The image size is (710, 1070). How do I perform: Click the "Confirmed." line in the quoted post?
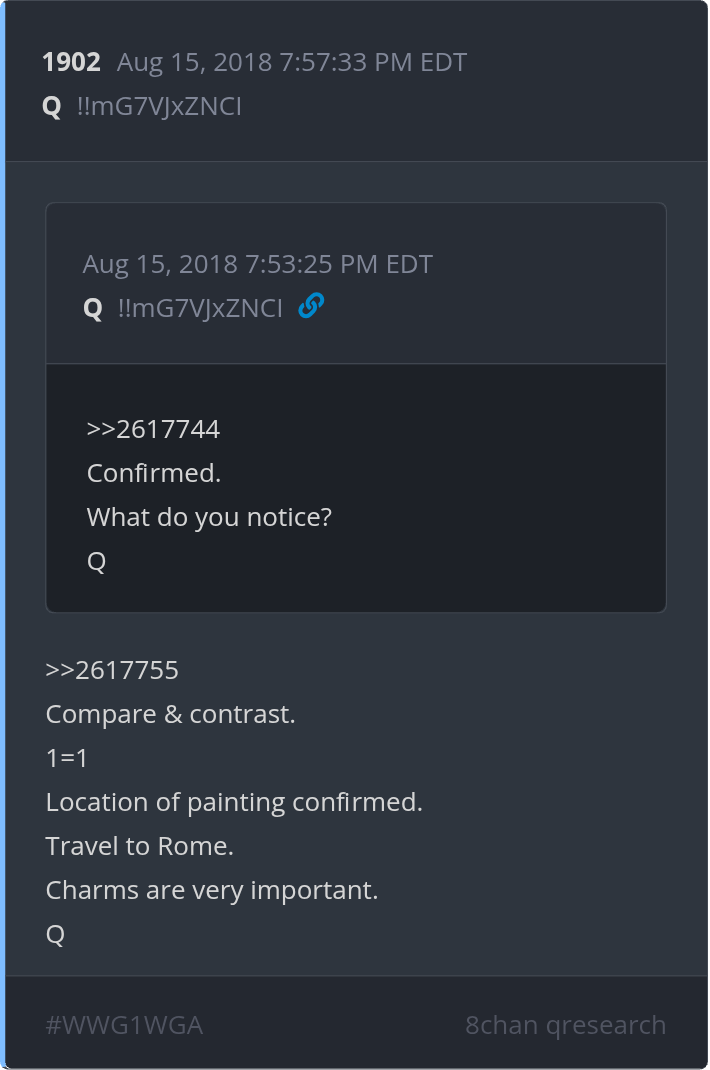pos(154,473)
